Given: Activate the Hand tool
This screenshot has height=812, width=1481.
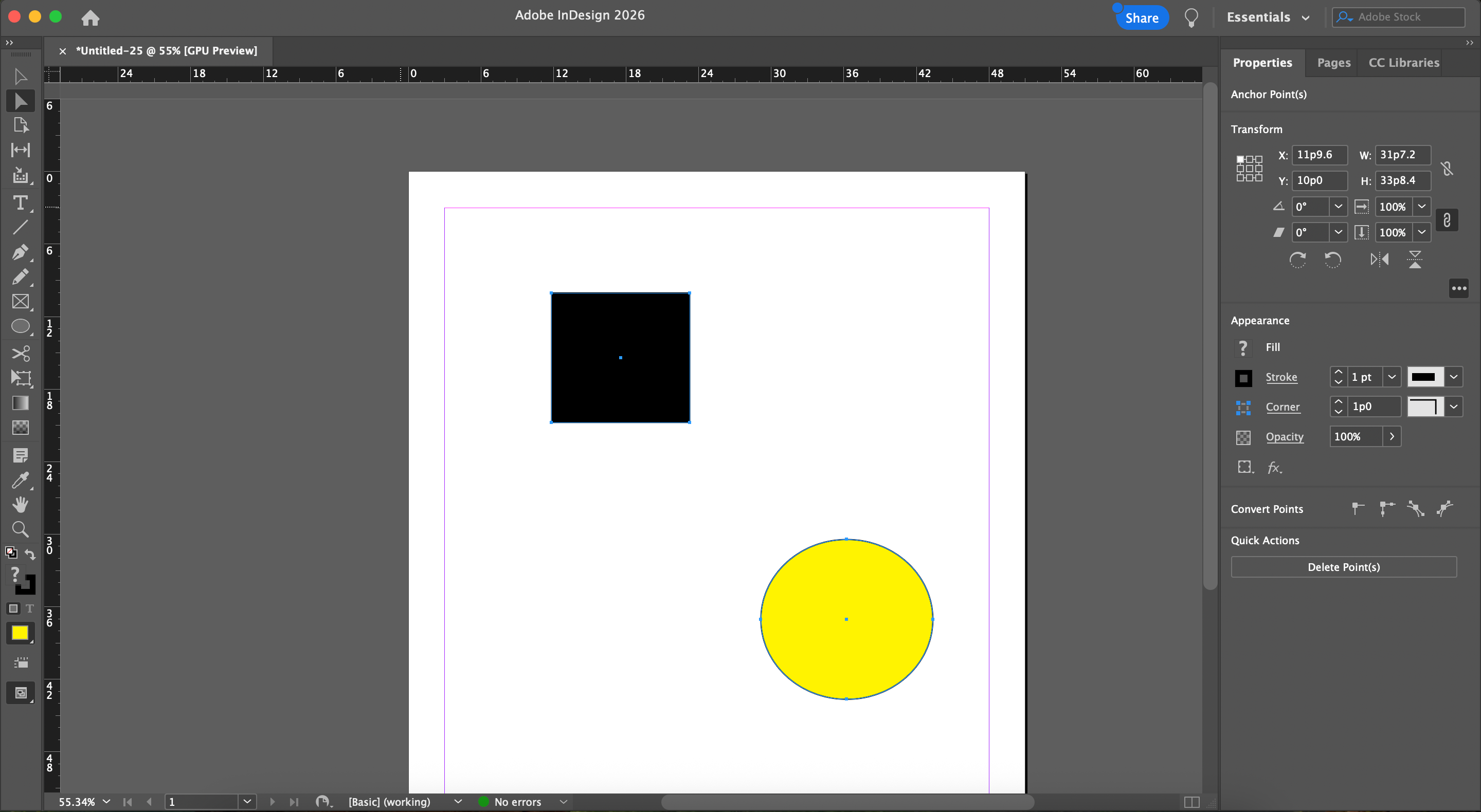Looking at the screenshot, I should (x=20, y=505).
